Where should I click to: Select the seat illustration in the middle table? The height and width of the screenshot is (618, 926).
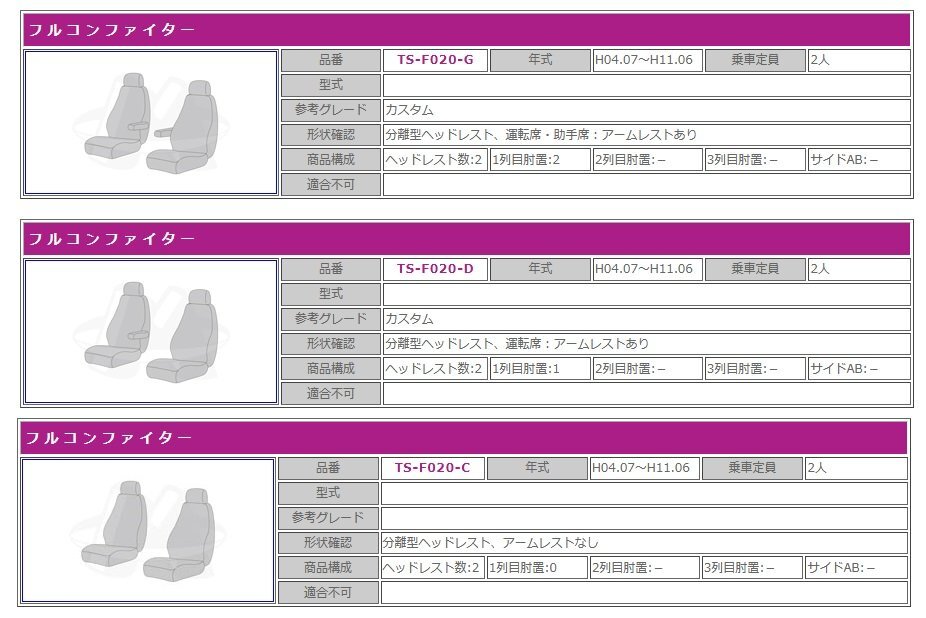tap(150, 330)
